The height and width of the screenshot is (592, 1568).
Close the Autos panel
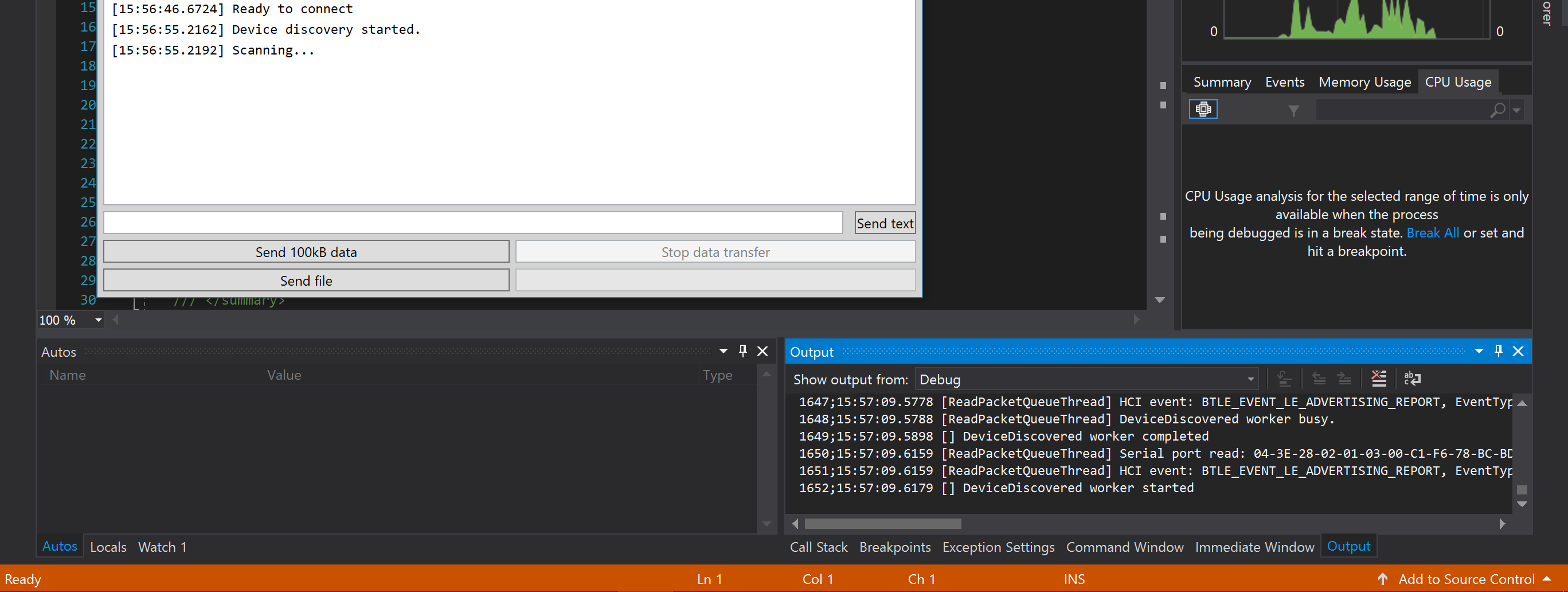[762, 352]
